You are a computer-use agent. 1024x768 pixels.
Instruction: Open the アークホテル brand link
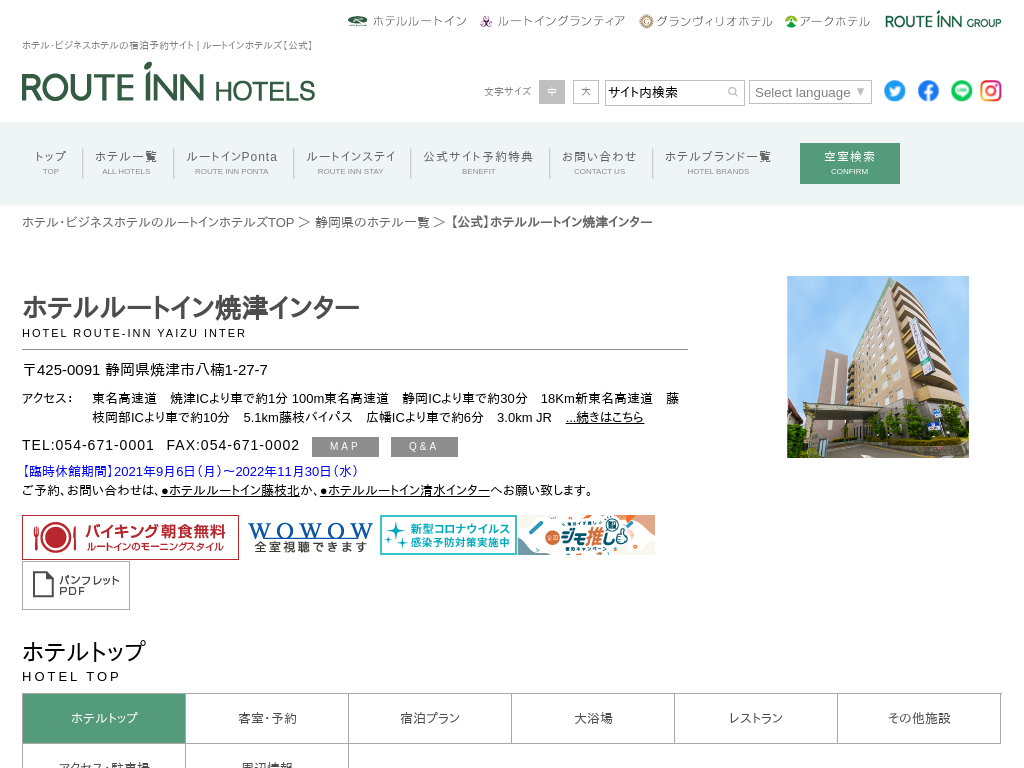[827, 21]
